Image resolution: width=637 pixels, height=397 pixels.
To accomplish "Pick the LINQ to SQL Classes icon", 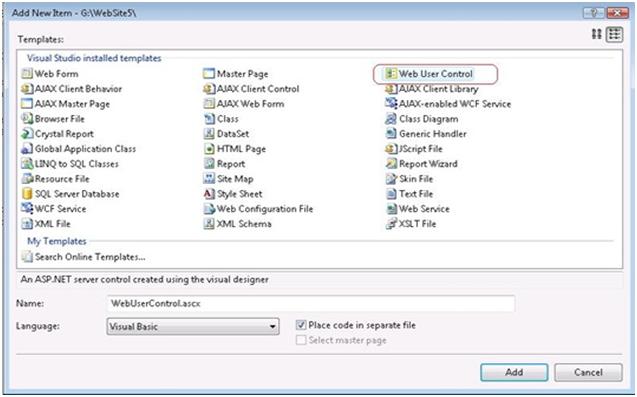I will click(27, 164).
